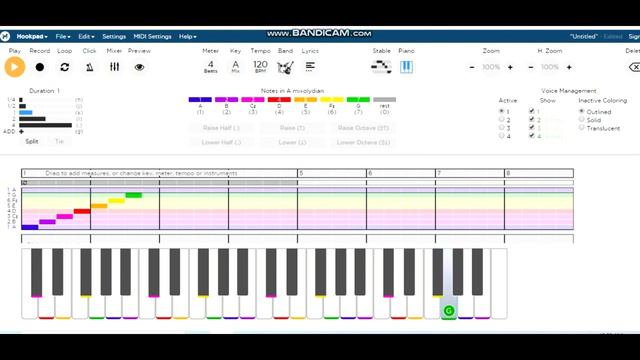This screenshot has height=360, width=640.
Task: Choose the green G (7) note swatch
Action: (358, 100)
